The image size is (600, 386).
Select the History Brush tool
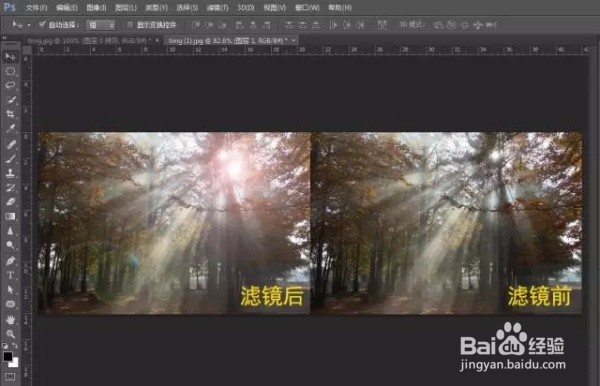click(x=10, y=187)
